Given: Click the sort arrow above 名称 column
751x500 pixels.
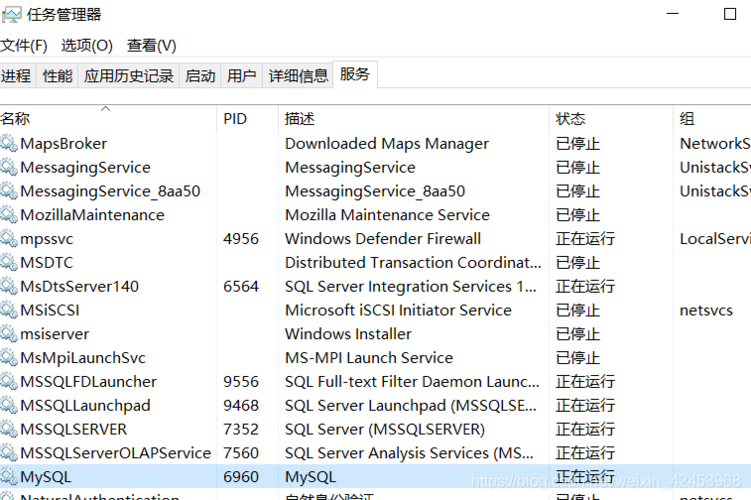Looking at the screenshot, I should [106, 109].
